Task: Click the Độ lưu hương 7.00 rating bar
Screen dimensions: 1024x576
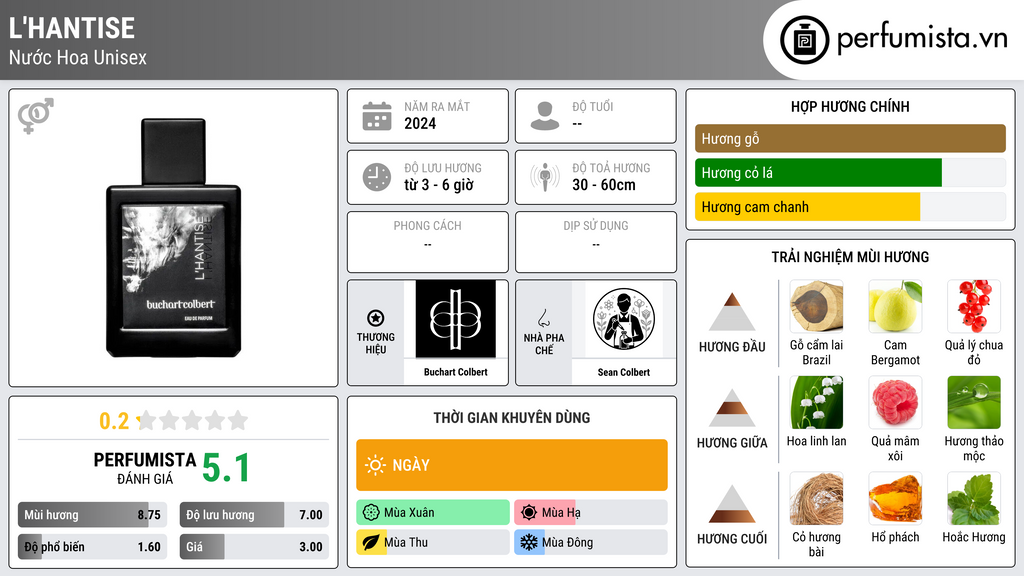Action: [254, 515]
